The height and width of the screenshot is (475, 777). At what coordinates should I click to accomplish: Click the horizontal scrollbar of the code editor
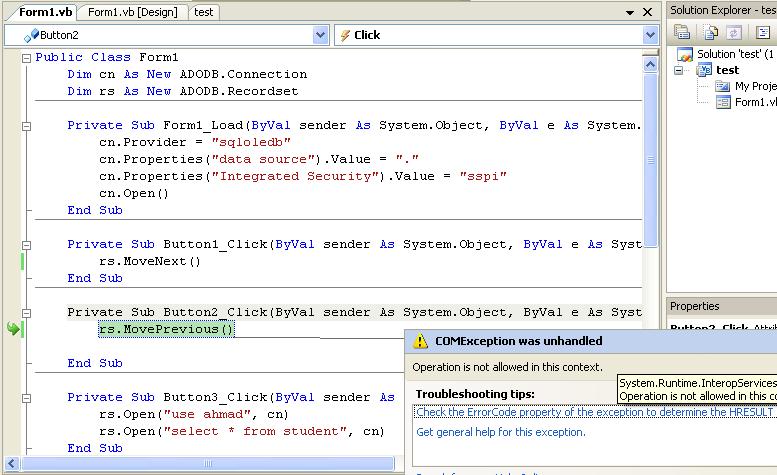[x=208, y=463]
